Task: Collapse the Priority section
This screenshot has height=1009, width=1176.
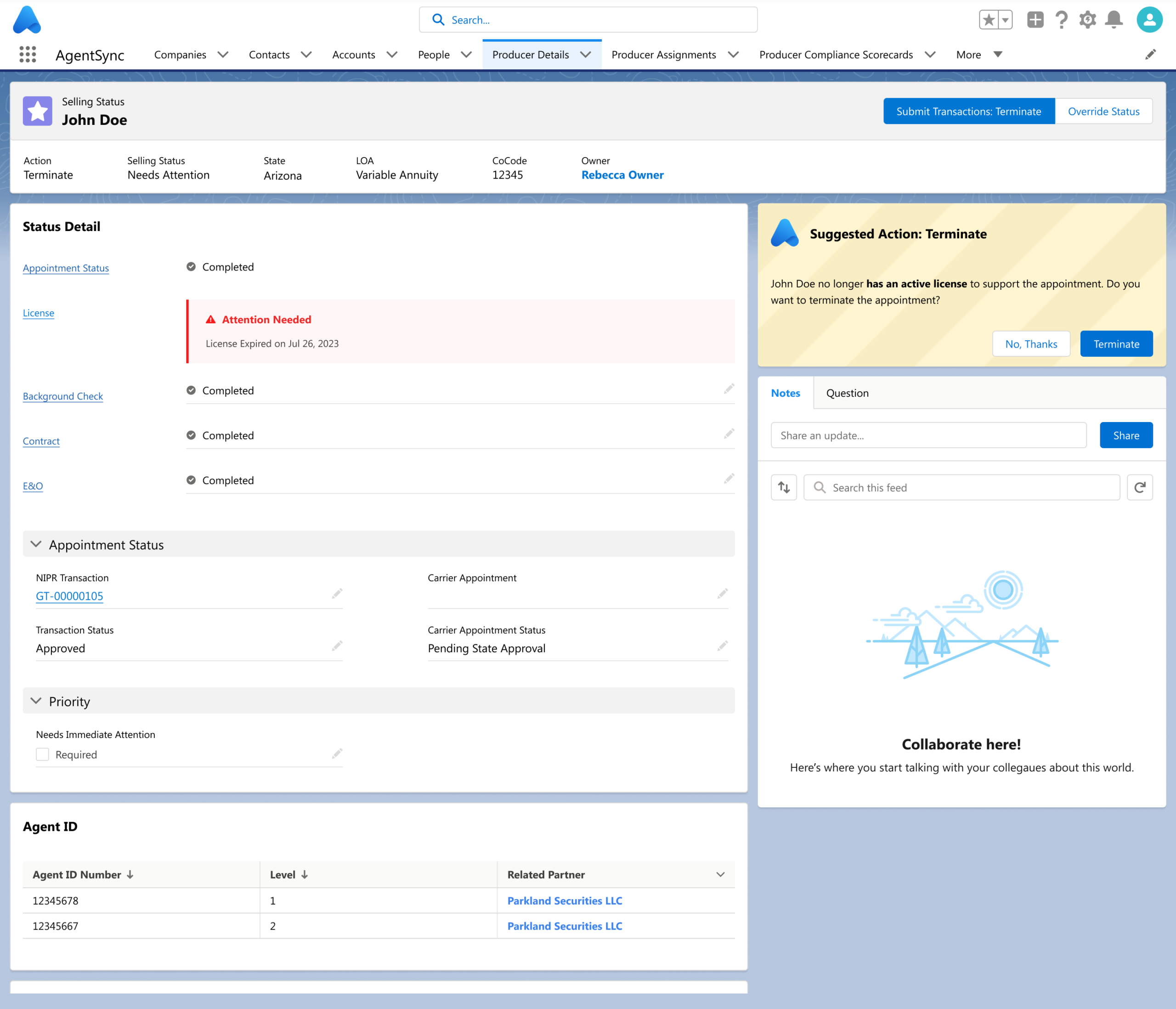Action: coord(36,701)
